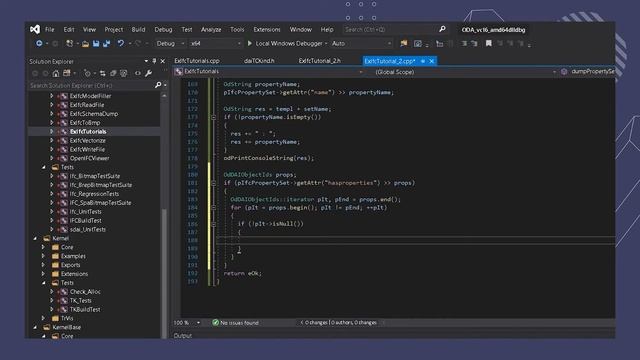Collapse the Kernel folder in tree
The image size is (640, 360).
(x=35, y=238)
